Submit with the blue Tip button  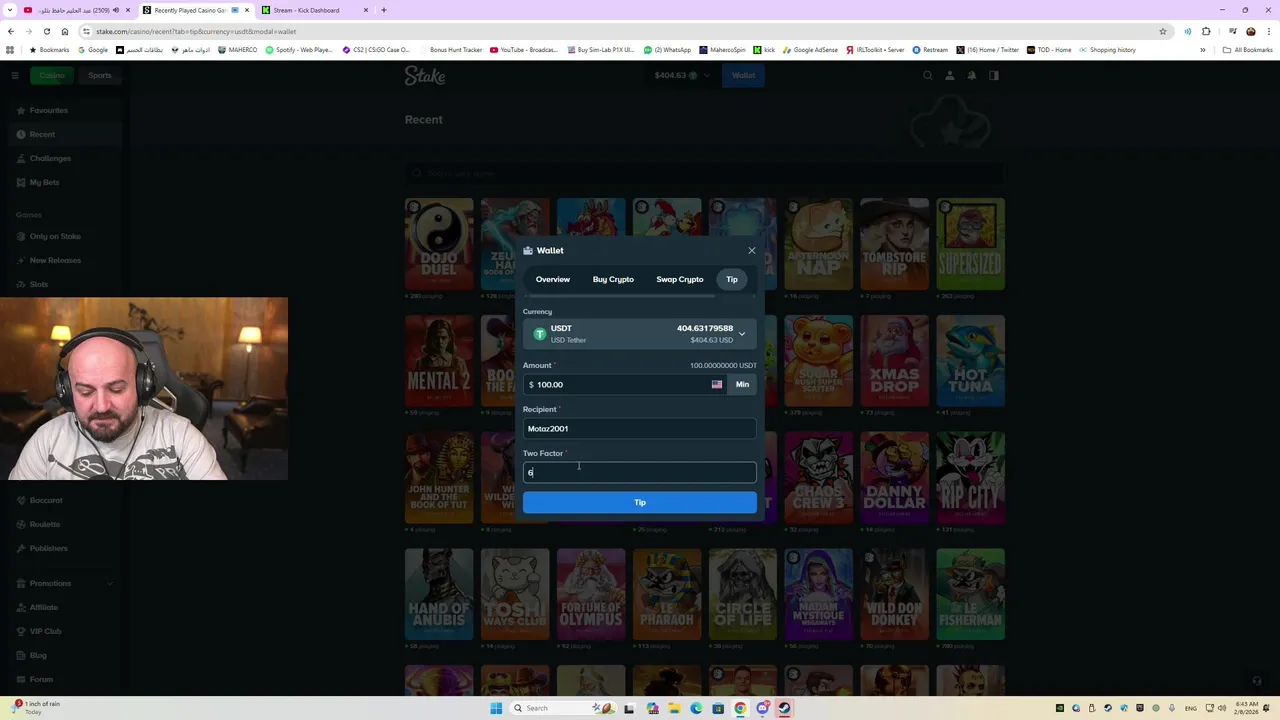(640, 502)
